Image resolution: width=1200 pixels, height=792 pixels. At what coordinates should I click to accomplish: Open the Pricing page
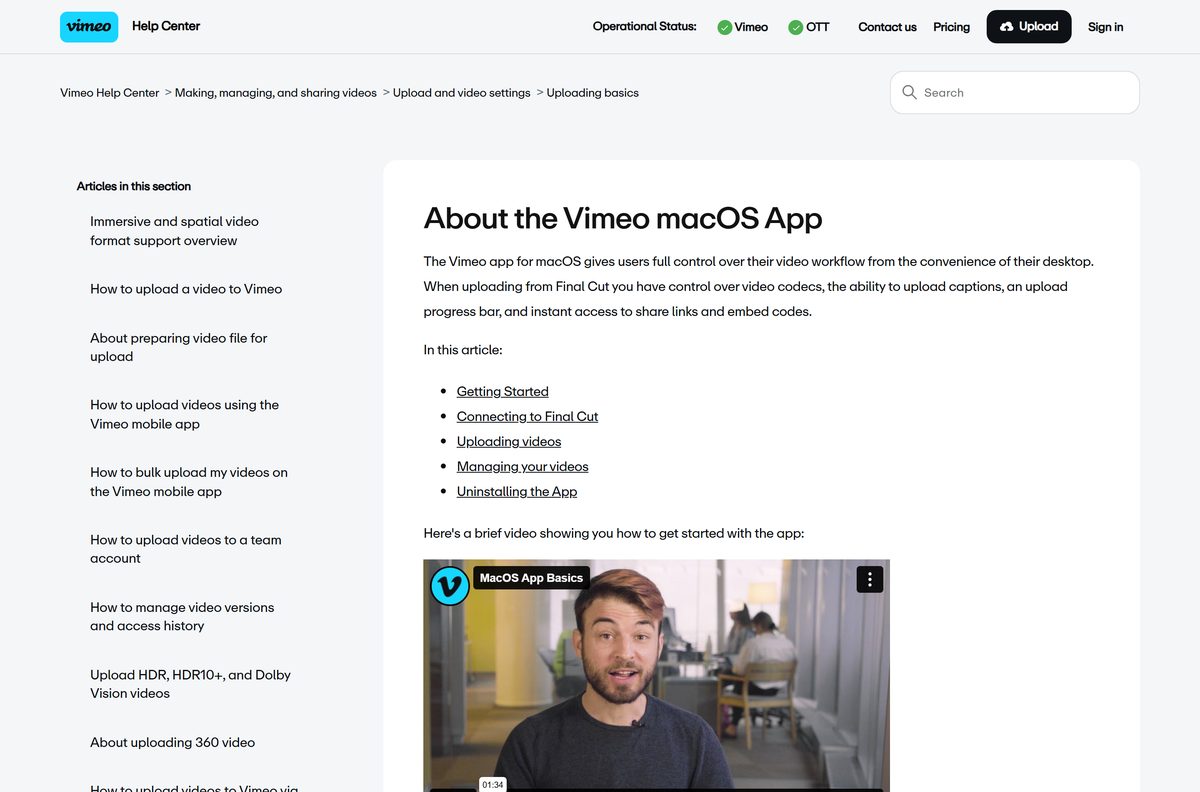(x=951, y=27)
